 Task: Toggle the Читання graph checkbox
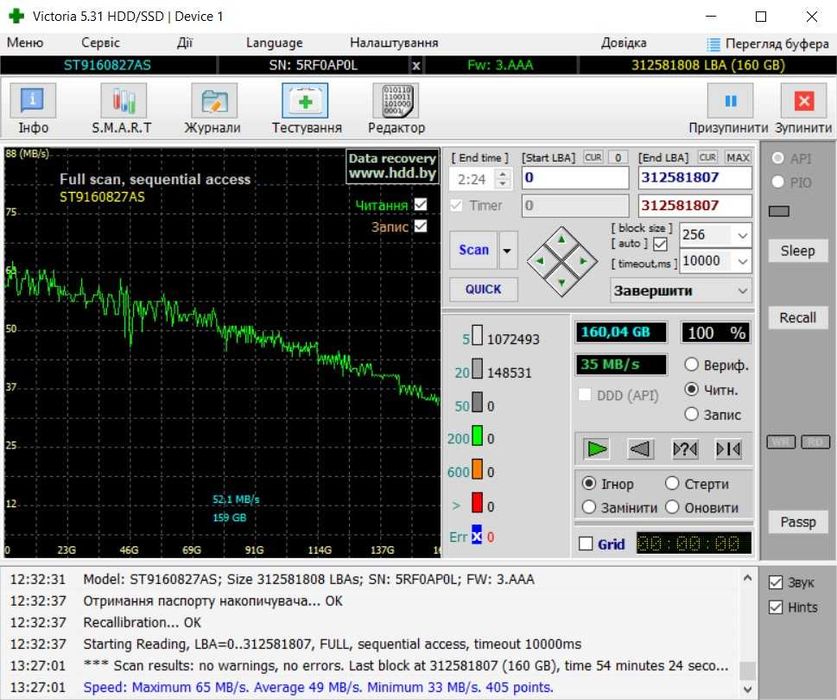pos(421,205)
